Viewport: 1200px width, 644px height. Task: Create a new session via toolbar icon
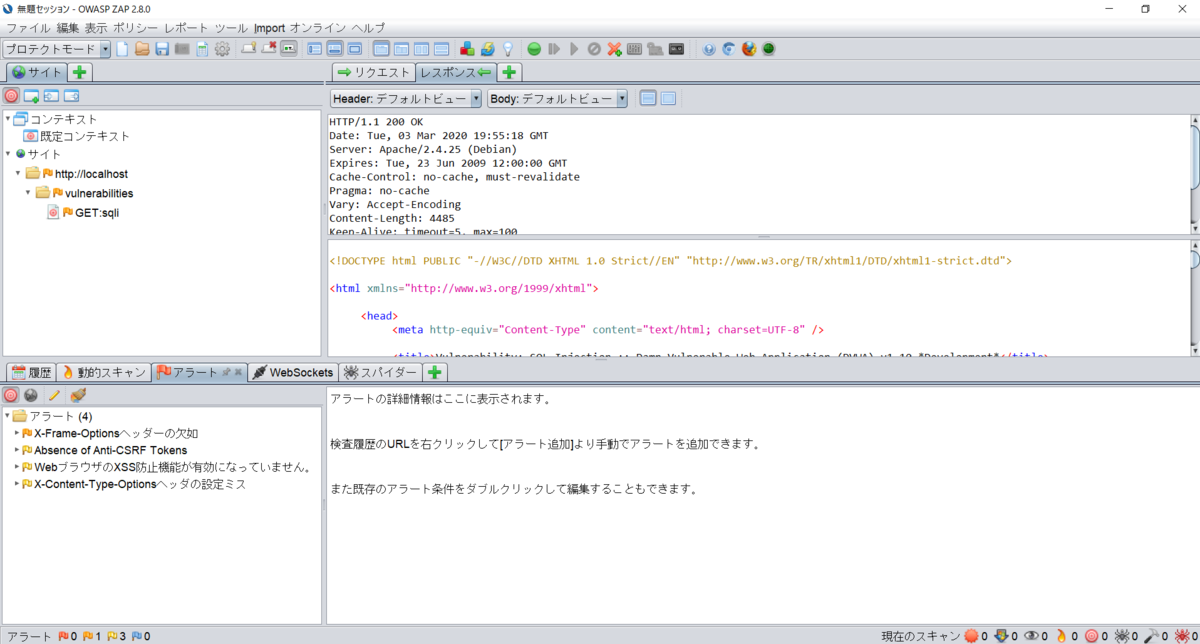pos(122,49)
